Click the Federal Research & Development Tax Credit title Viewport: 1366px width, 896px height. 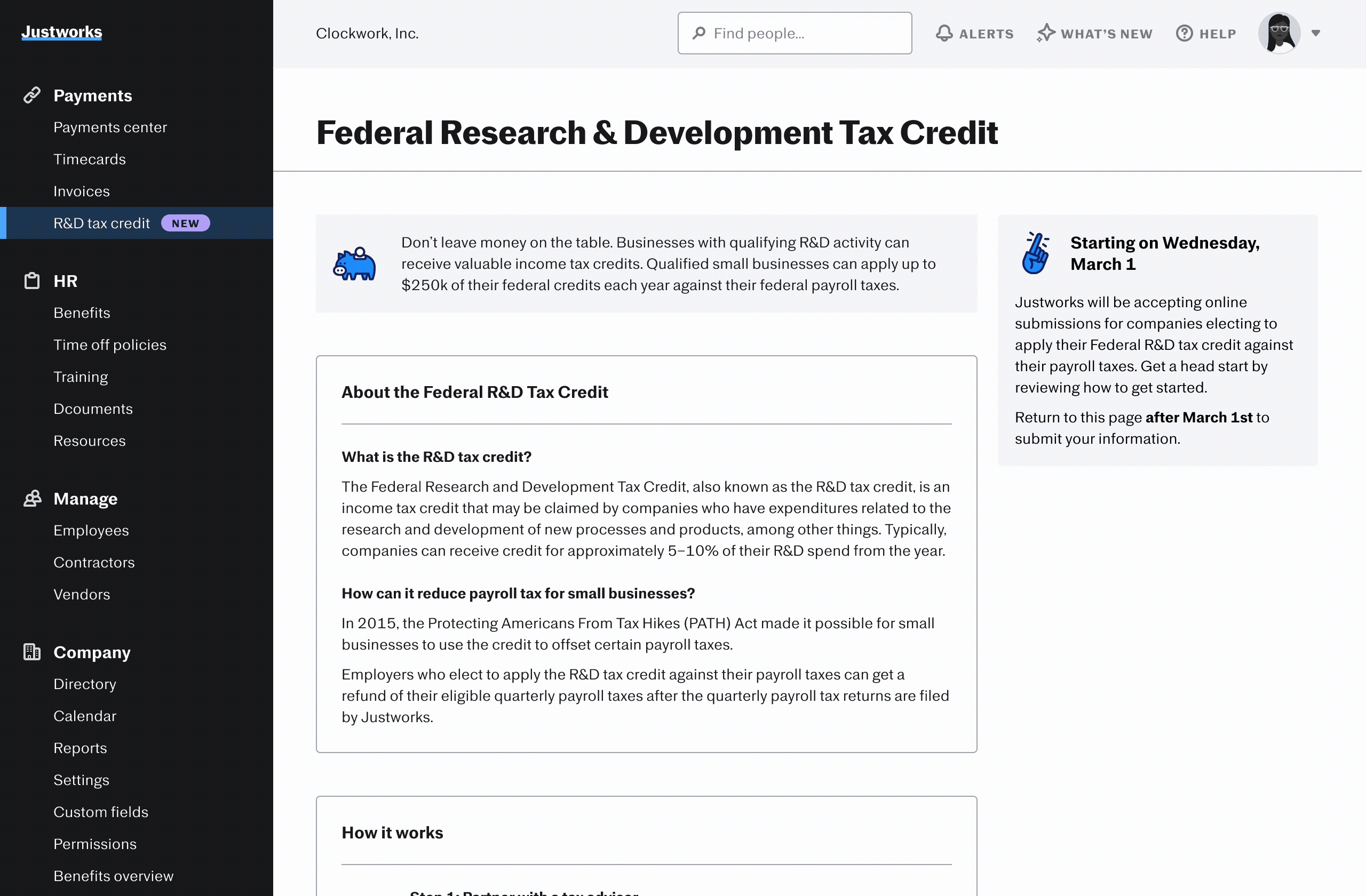(657, 132)
